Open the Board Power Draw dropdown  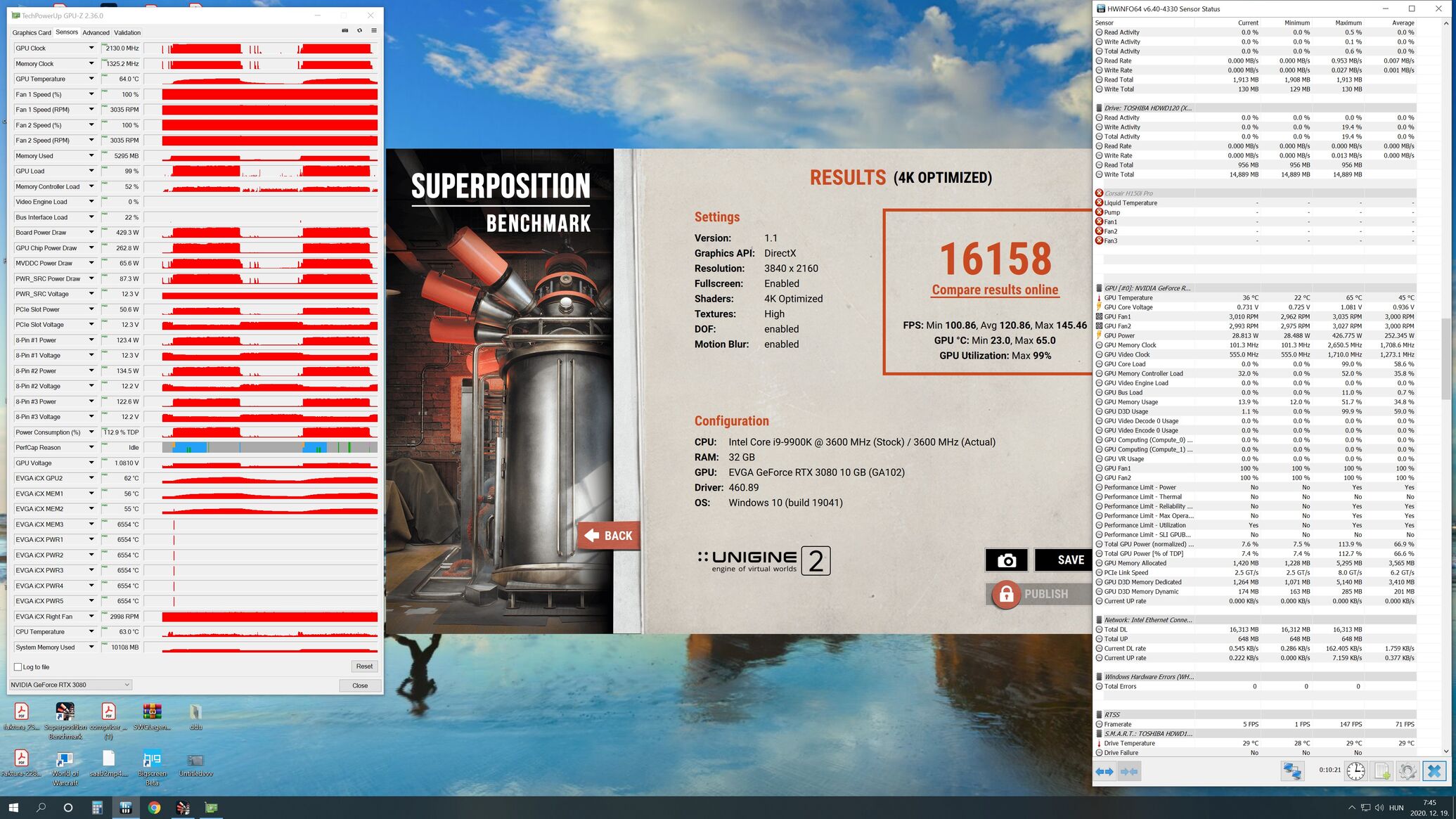pos(91,232)
